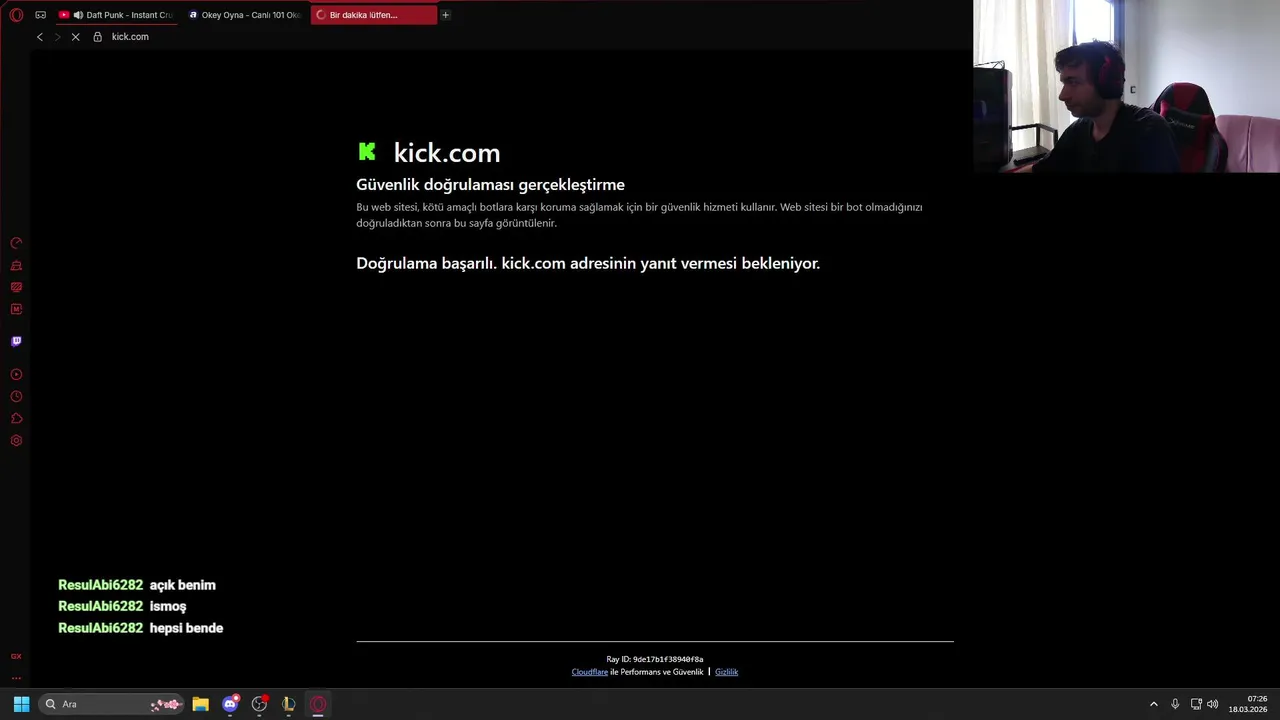This screenshot has height=720, width=1280.
Task: Click the kick.com heading text
Action: coord(446,153)
